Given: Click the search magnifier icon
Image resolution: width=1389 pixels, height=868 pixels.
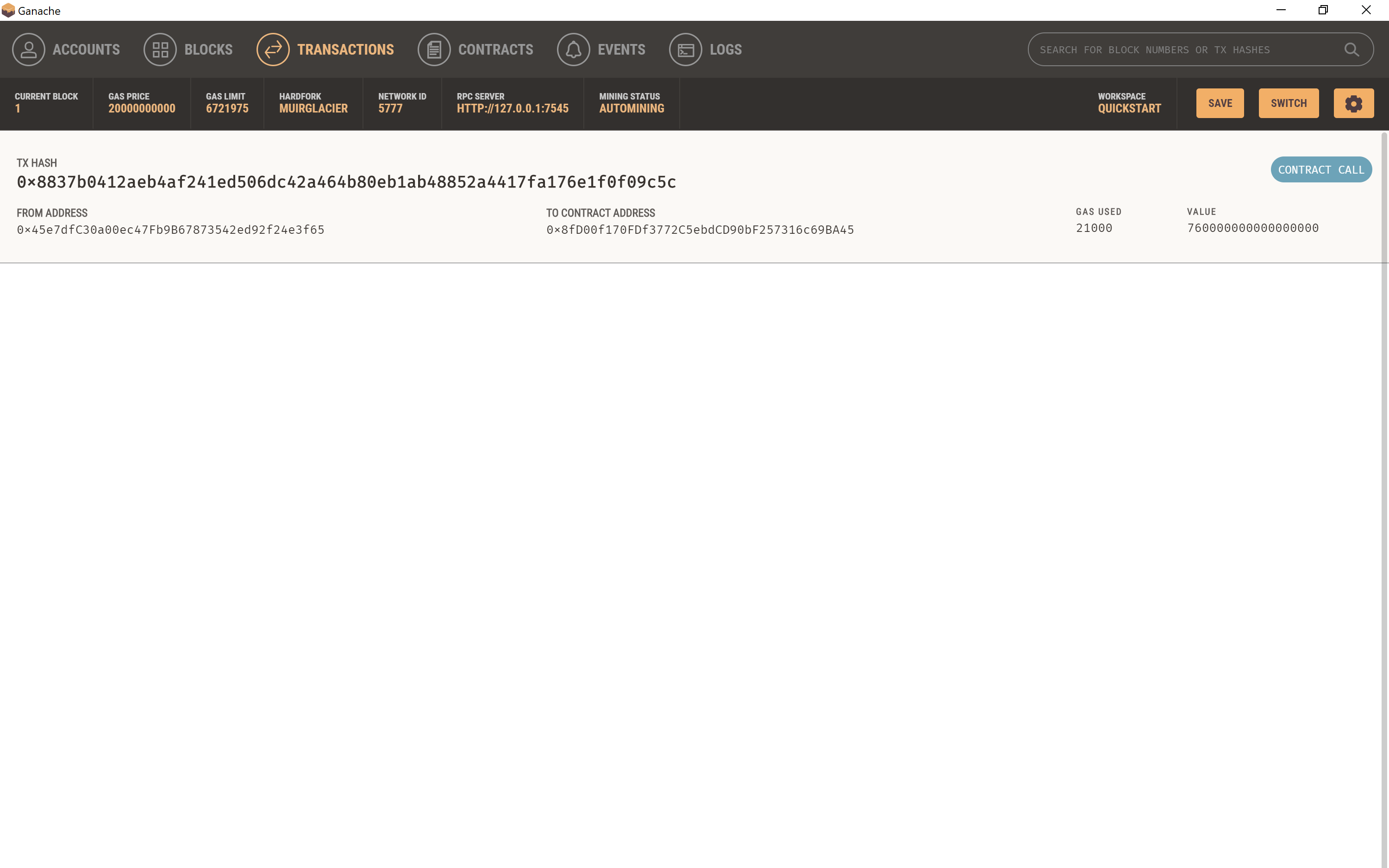Looking at the screenshot, I should [1351, 50].
